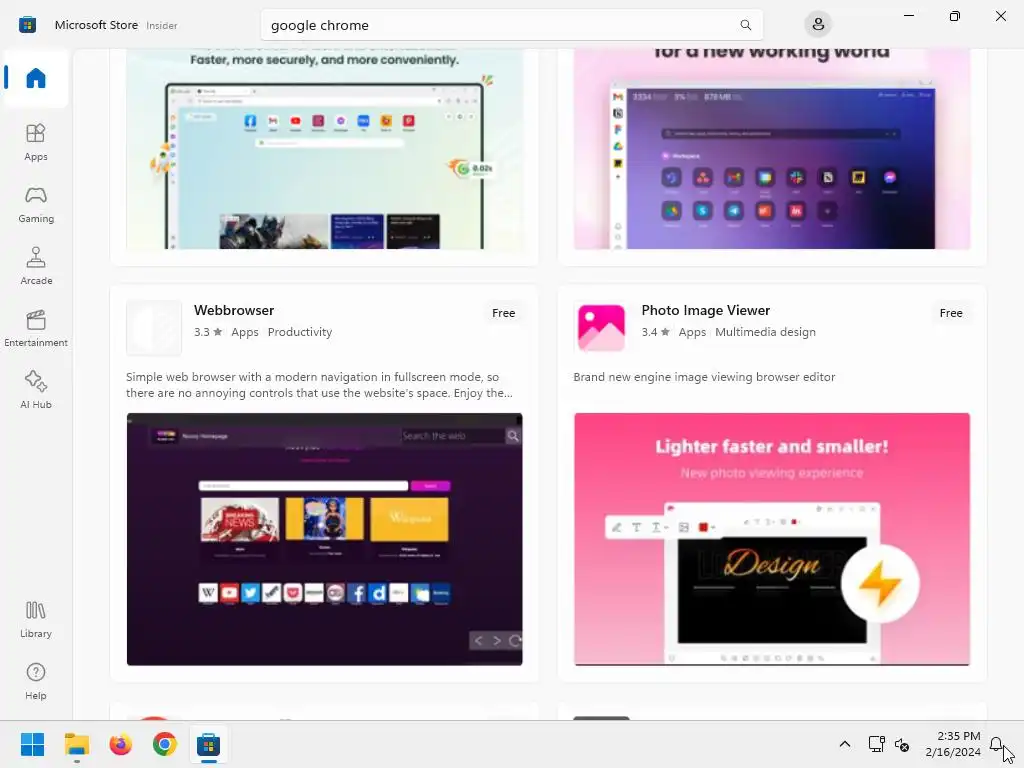Click the Insider label in title bar
Viewport: 1024px width, 768px height.
[x=162, y=25]
